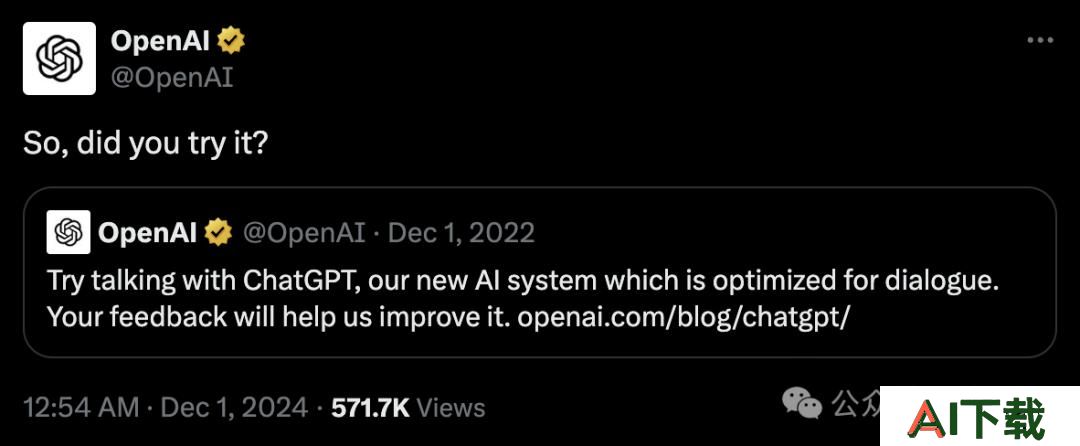Screen dimensions: 1080x446
Task: Click the 12:54 AM timestamp
Action: [x=81, y=407]
